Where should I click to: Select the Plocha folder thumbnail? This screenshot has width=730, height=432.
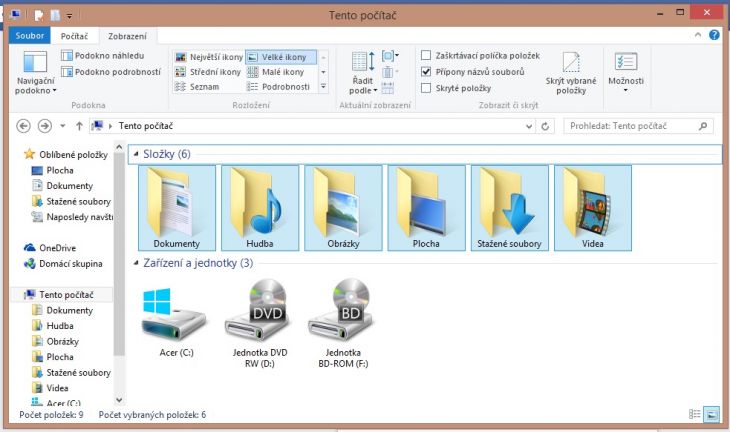(426, 208)
